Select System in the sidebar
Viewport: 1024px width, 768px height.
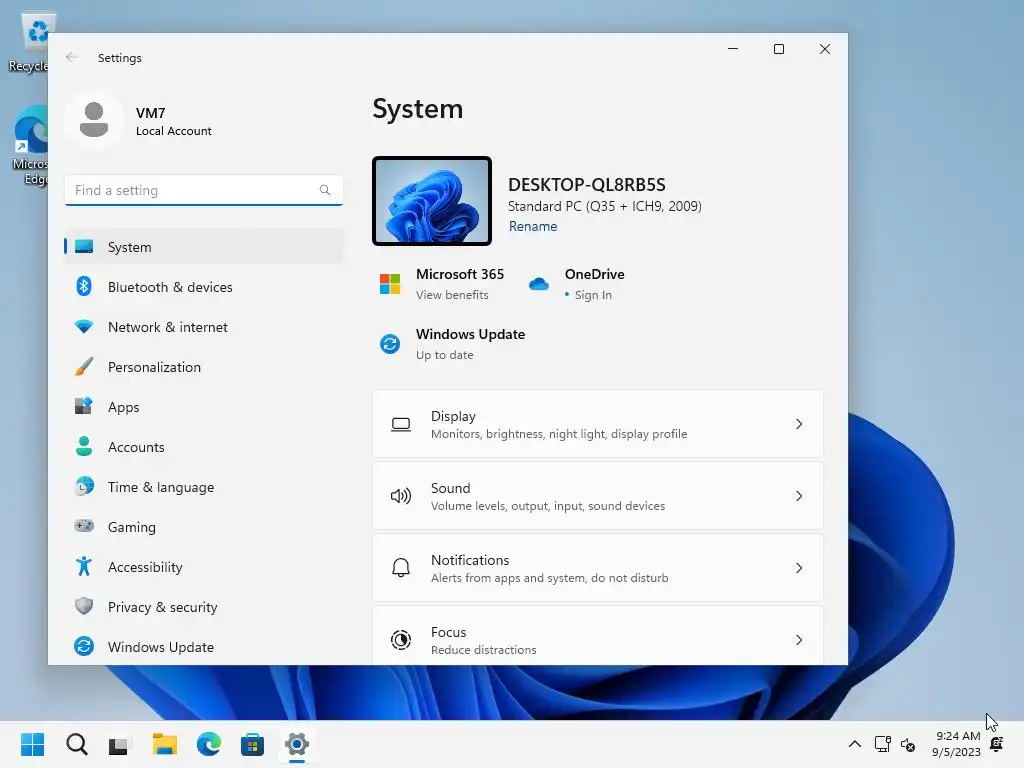tap(204, 247)
